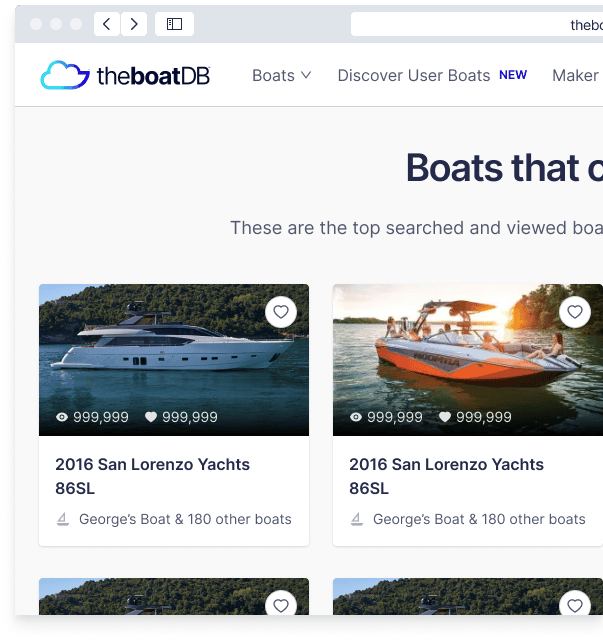Image resolution: width=603 pixels, height=640 pixels.
Task: Open the first 2016 San Lorenzo Yachts 86SL title
Action: 152,476
